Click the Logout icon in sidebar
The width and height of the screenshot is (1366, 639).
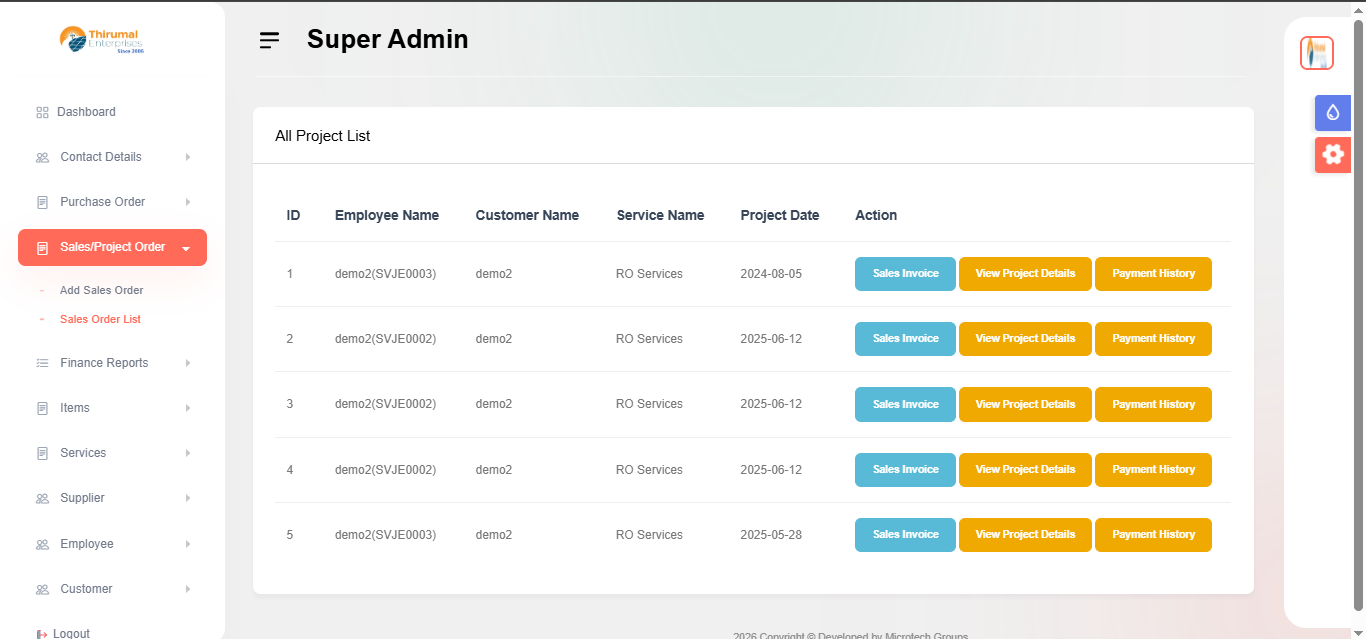pyautogui.click(x=42, y=634)
